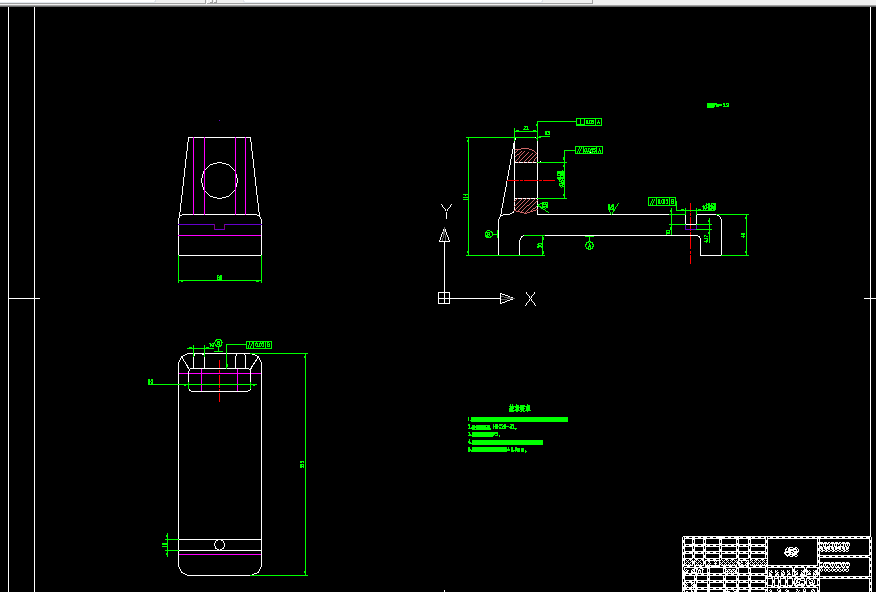Select the bore diameter dimension text
The height and width of the screenshot is (592, 876).
[x=561, y=179]
